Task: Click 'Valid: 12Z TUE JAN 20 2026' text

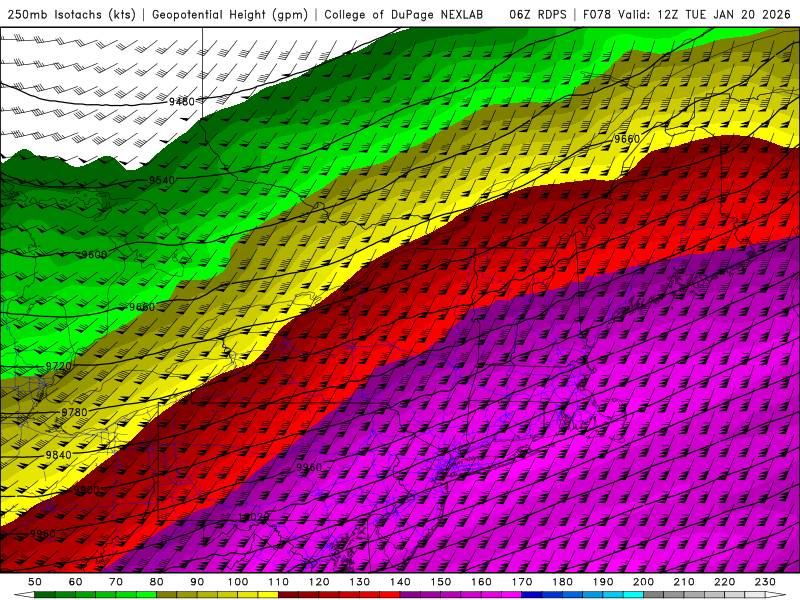Action: [x=704, y=14]
